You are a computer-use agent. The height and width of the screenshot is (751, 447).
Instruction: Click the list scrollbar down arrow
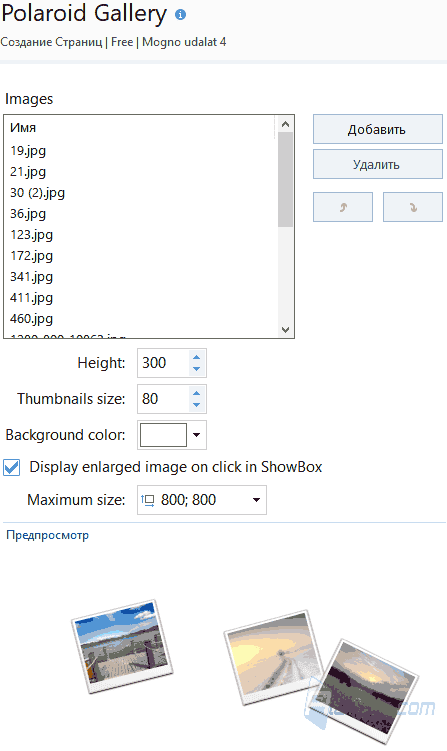pyautogui.click(x=286, y=330)
